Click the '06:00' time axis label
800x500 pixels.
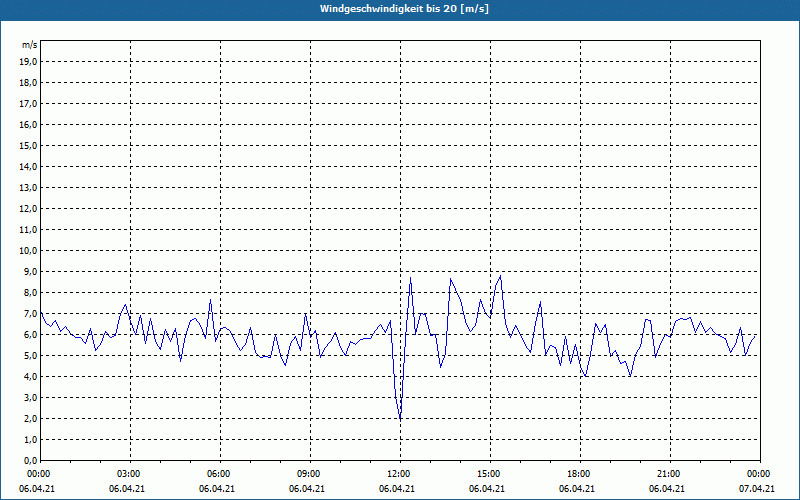coord(220,474)
